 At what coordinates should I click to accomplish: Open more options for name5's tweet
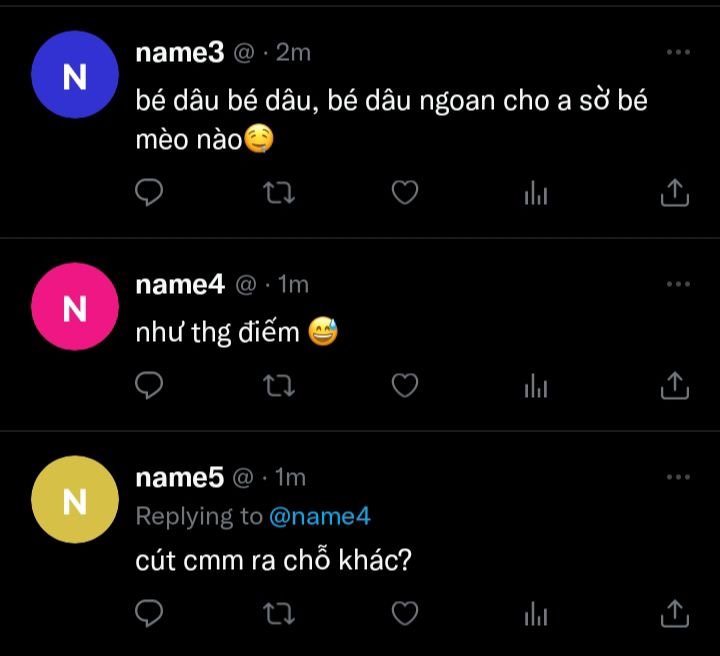point(678,477)
